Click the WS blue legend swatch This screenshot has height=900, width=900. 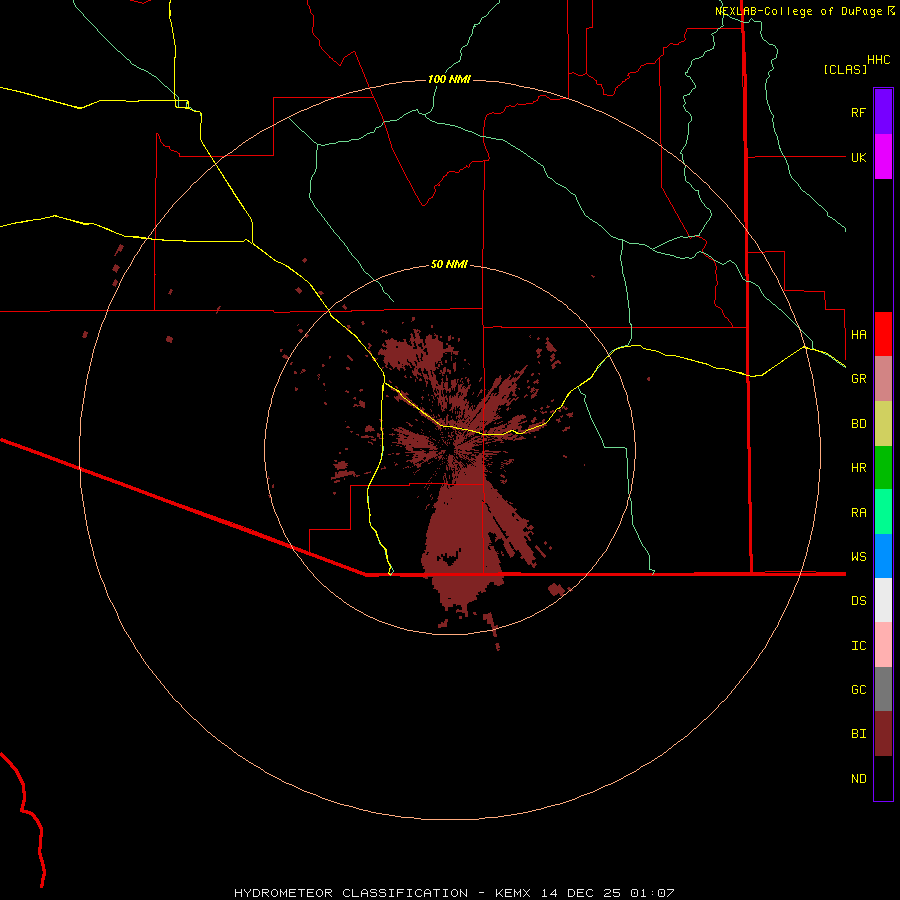(x=883, y=556)
